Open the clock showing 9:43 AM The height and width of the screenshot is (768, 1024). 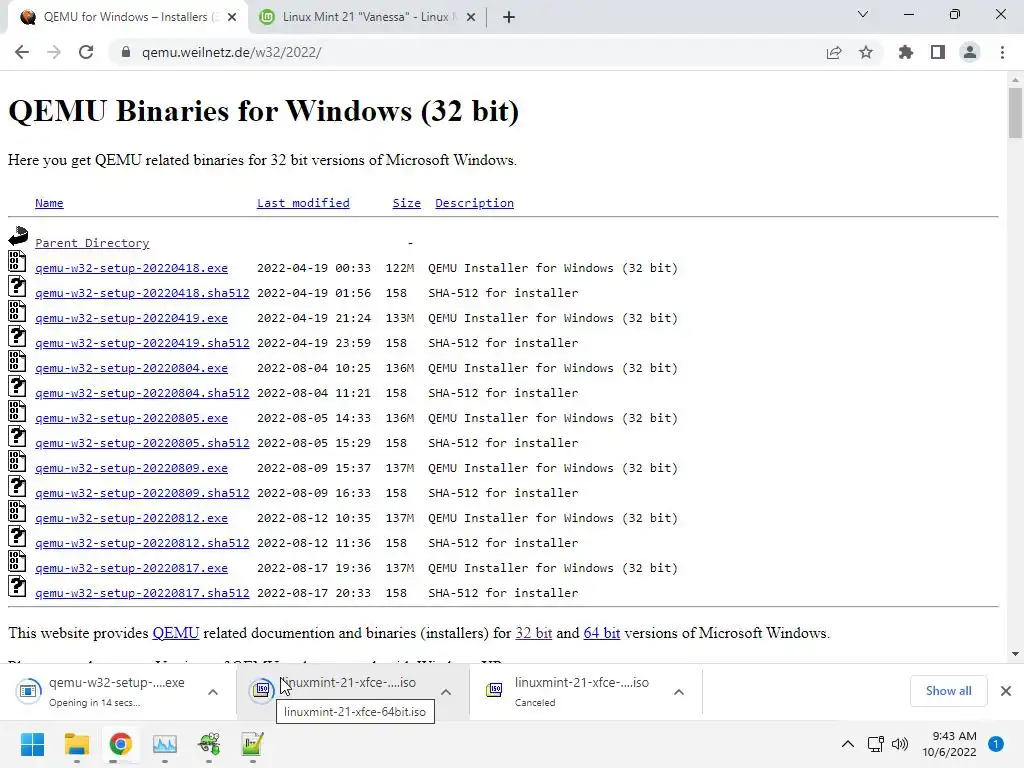[950, 744]
